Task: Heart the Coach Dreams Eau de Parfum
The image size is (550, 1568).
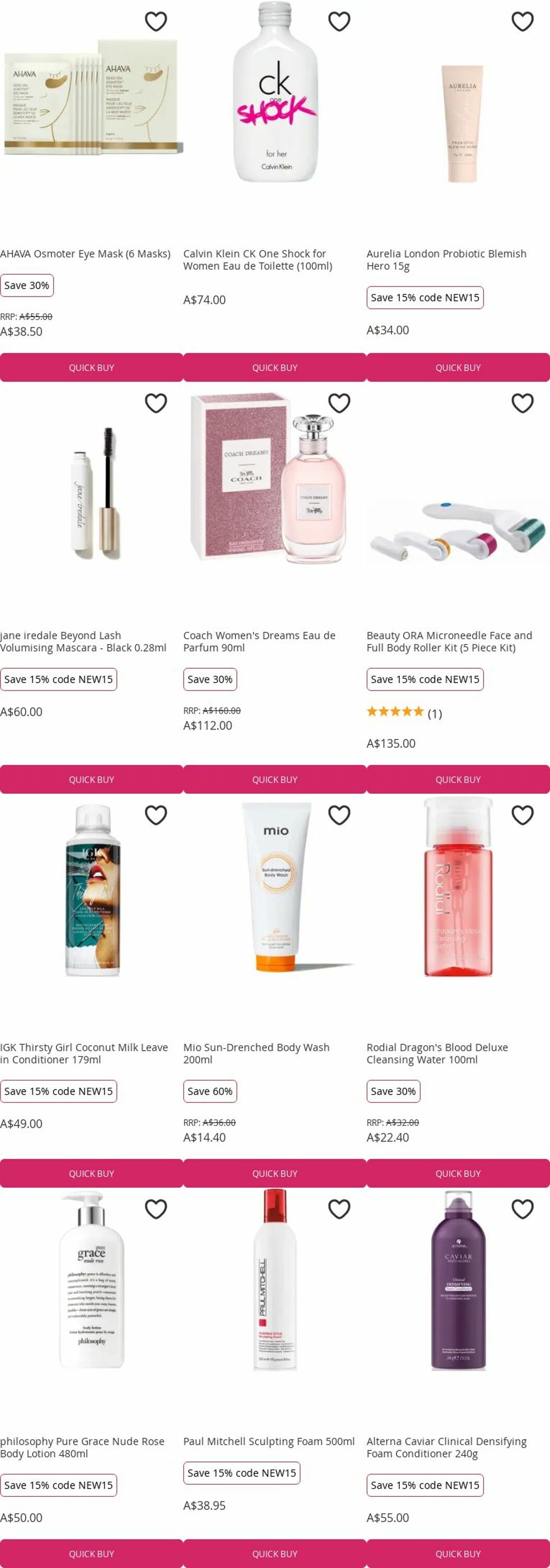Action: coord(339,403)
